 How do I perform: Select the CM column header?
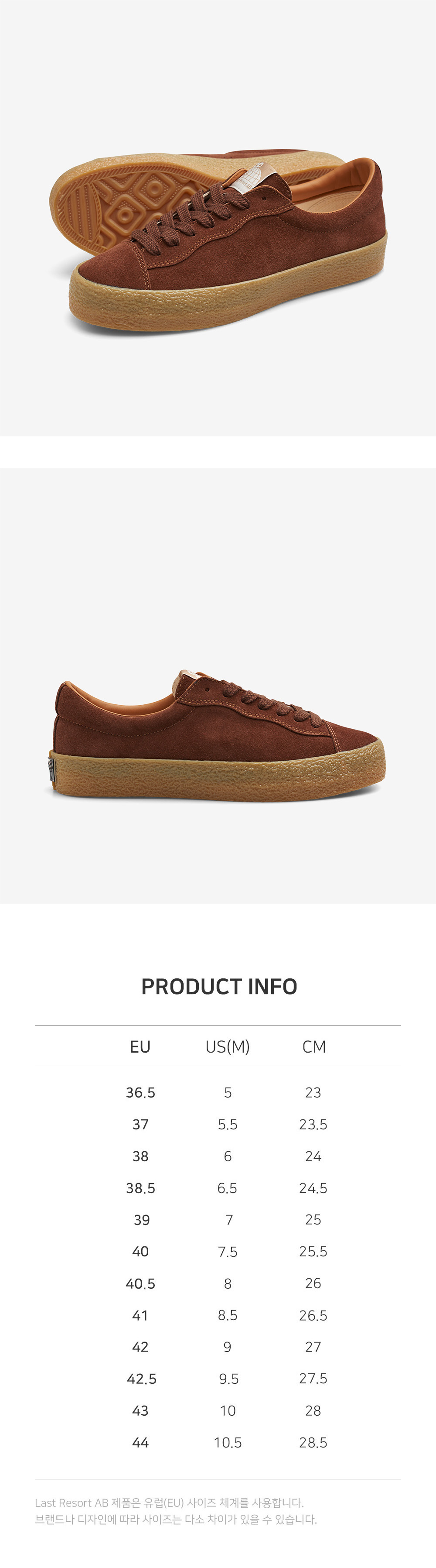[314, 1046]
